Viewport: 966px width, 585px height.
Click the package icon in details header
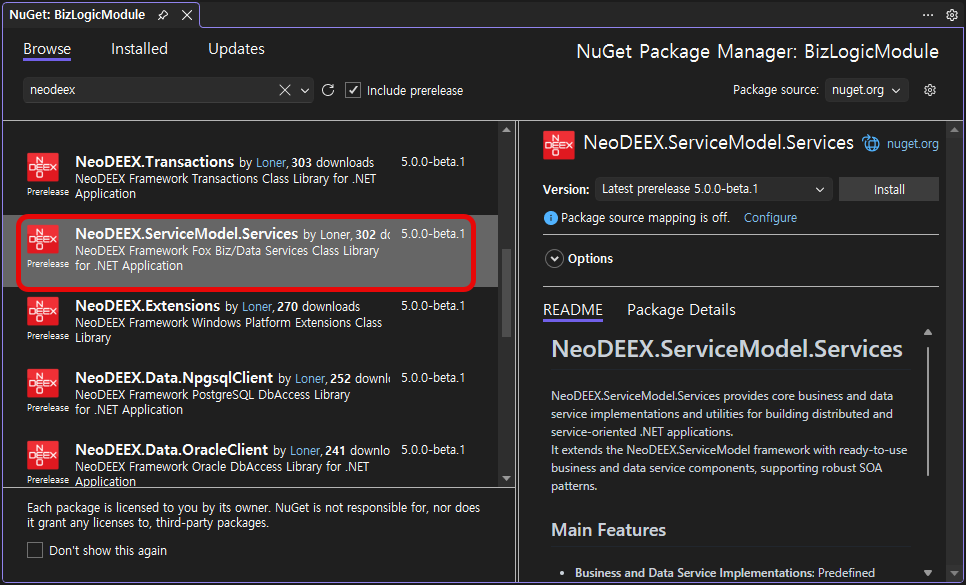coord(559,145)
